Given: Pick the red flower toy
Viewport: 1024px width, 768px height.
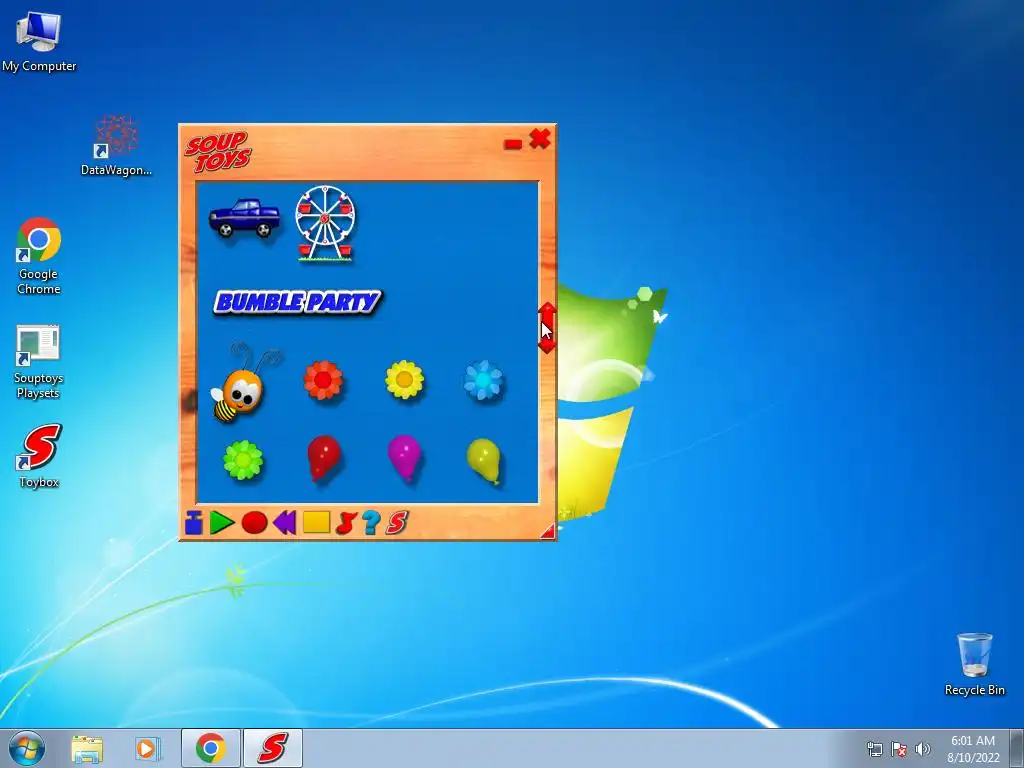Looking at the screenshot, I should tap(323, 379).
